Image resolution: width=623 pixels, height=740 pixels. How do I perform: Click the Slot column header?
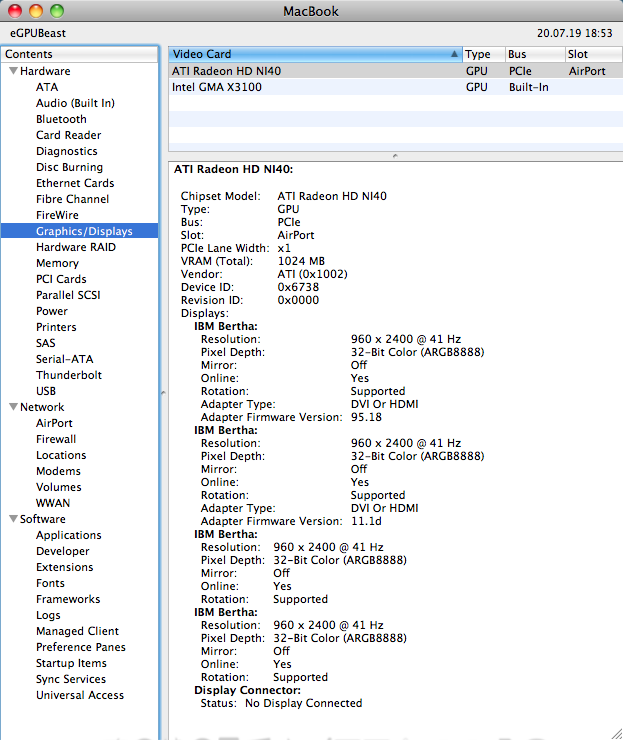click(x=594, y=54)
